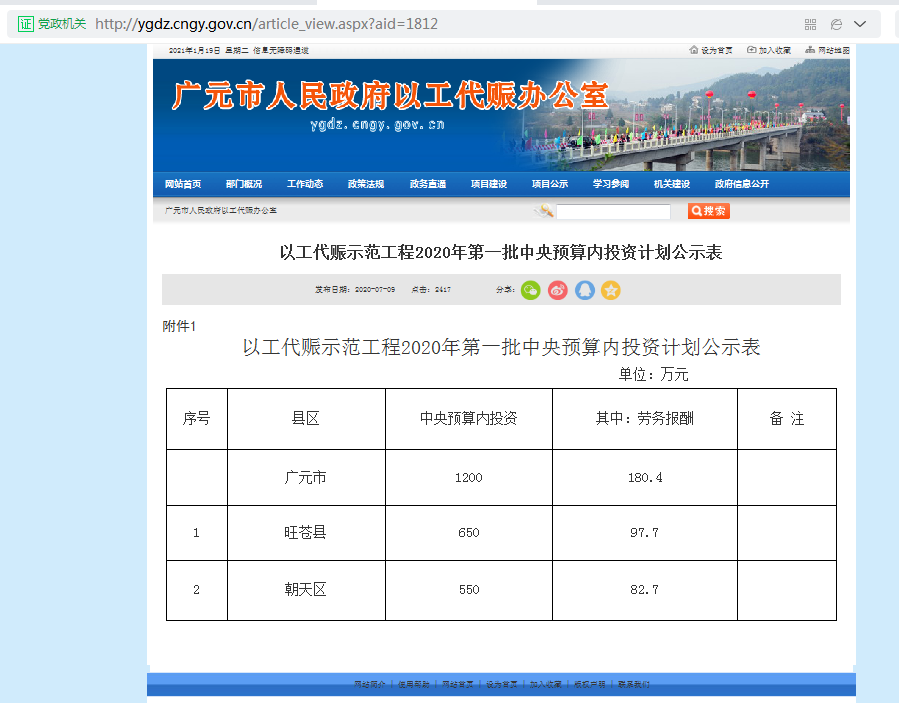Click the 1200 investment value cell
Screen dimensions: 899x703
pyautogui.click(x=469, y=478)
